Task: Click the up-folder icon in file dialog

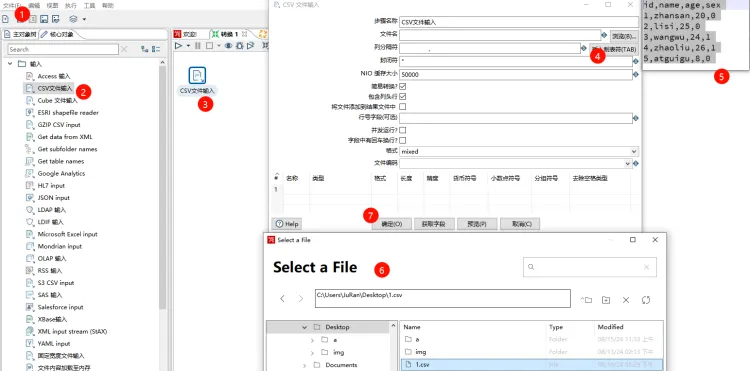Action: pyautogui.click(x=586, y=300)
